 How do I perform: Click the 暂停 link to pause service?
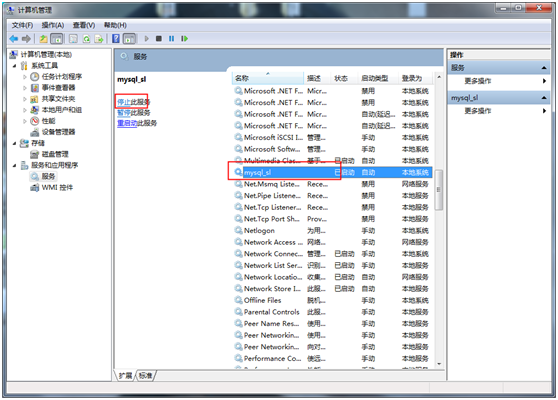point(124,113)
